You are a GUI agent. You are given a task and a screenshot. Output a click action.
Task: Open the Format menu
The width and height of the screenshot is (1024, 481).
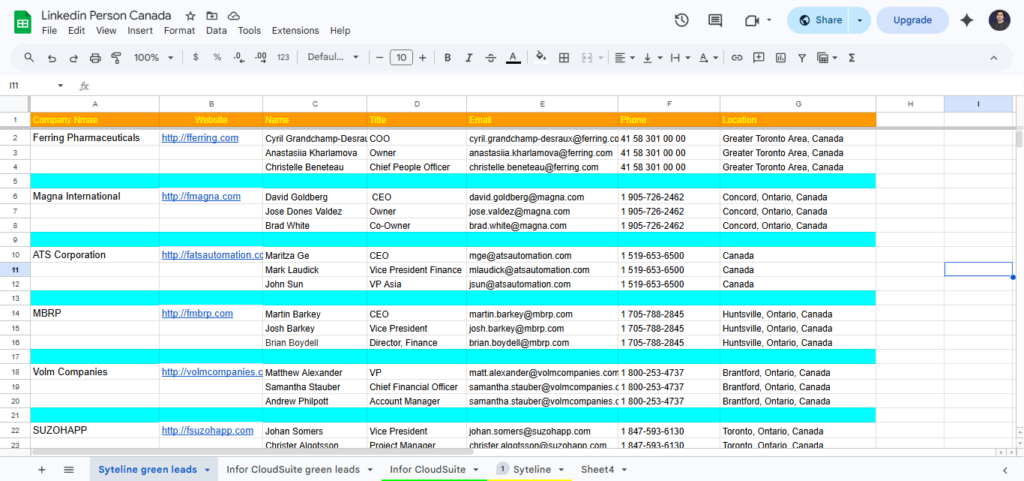click(180, 31)
